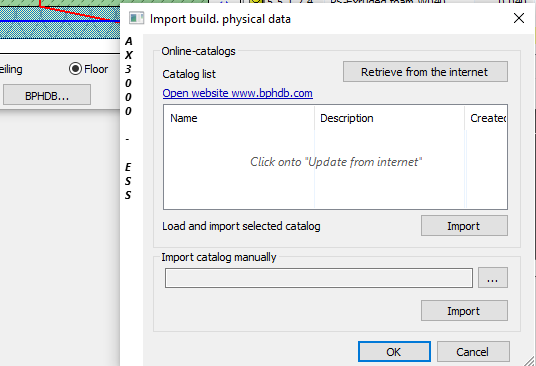Click Import button for selected catalog

pyautogui.click(x=464, y=226)
